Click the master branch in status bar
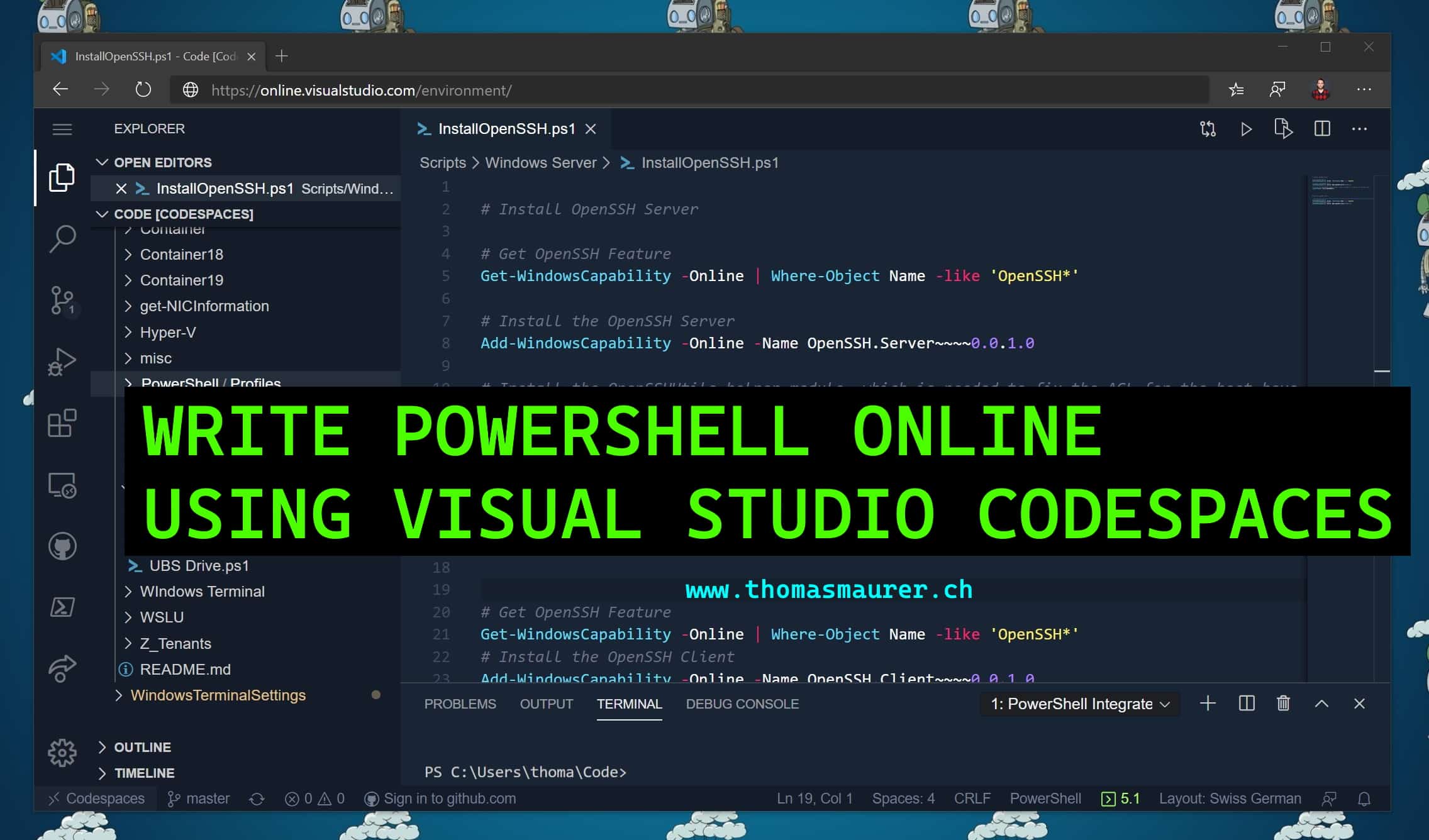The width and height of the screenshot is (1429, 840). (x=199, y=798)
